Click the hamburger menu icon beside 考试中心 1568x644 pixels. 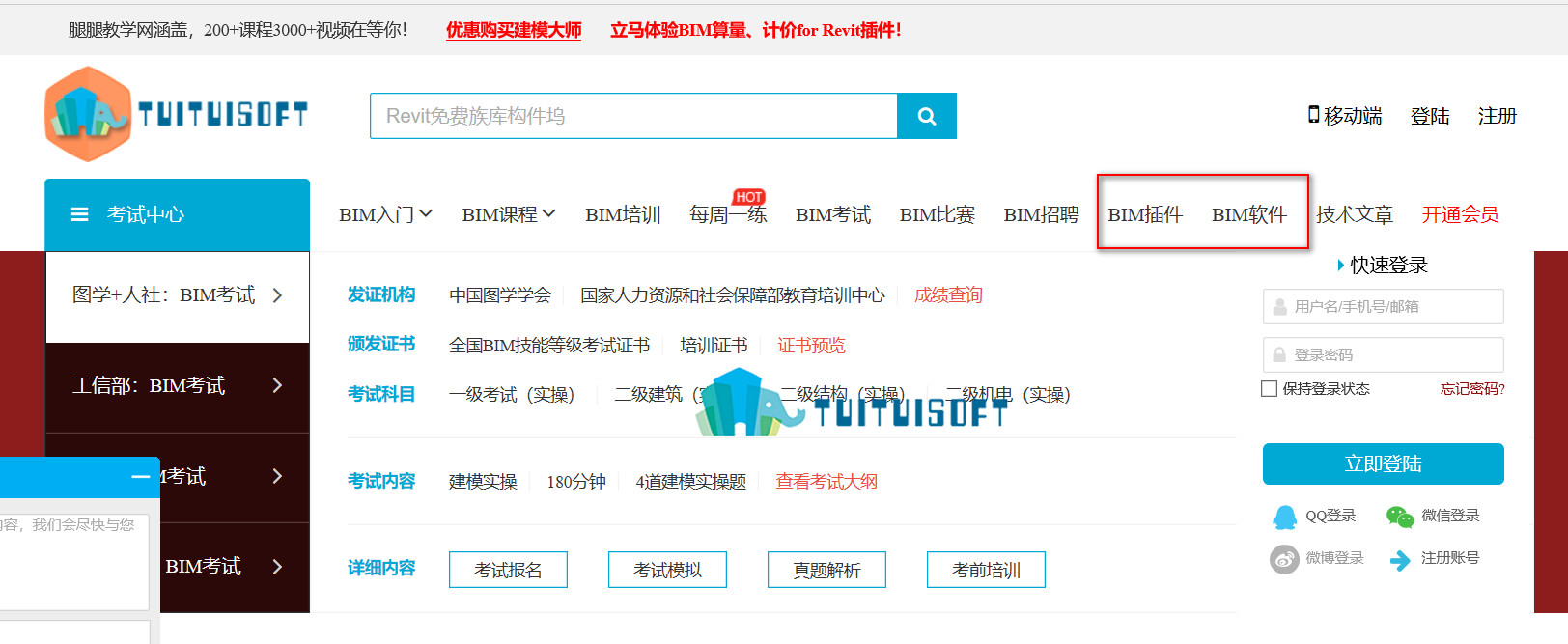80,214
